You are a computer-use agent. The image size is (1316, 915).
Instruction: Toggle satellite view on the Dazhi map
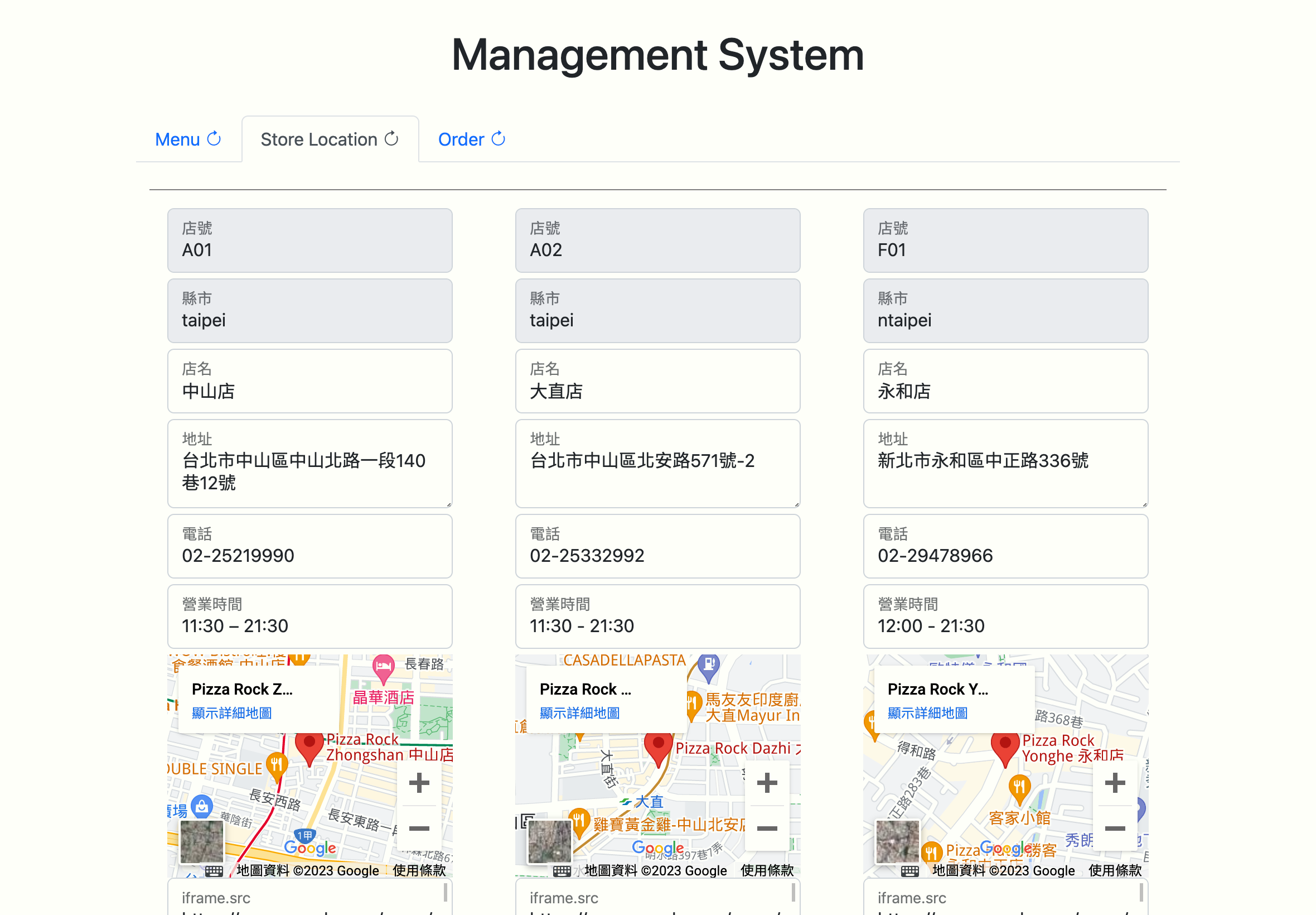pos(549,841)
